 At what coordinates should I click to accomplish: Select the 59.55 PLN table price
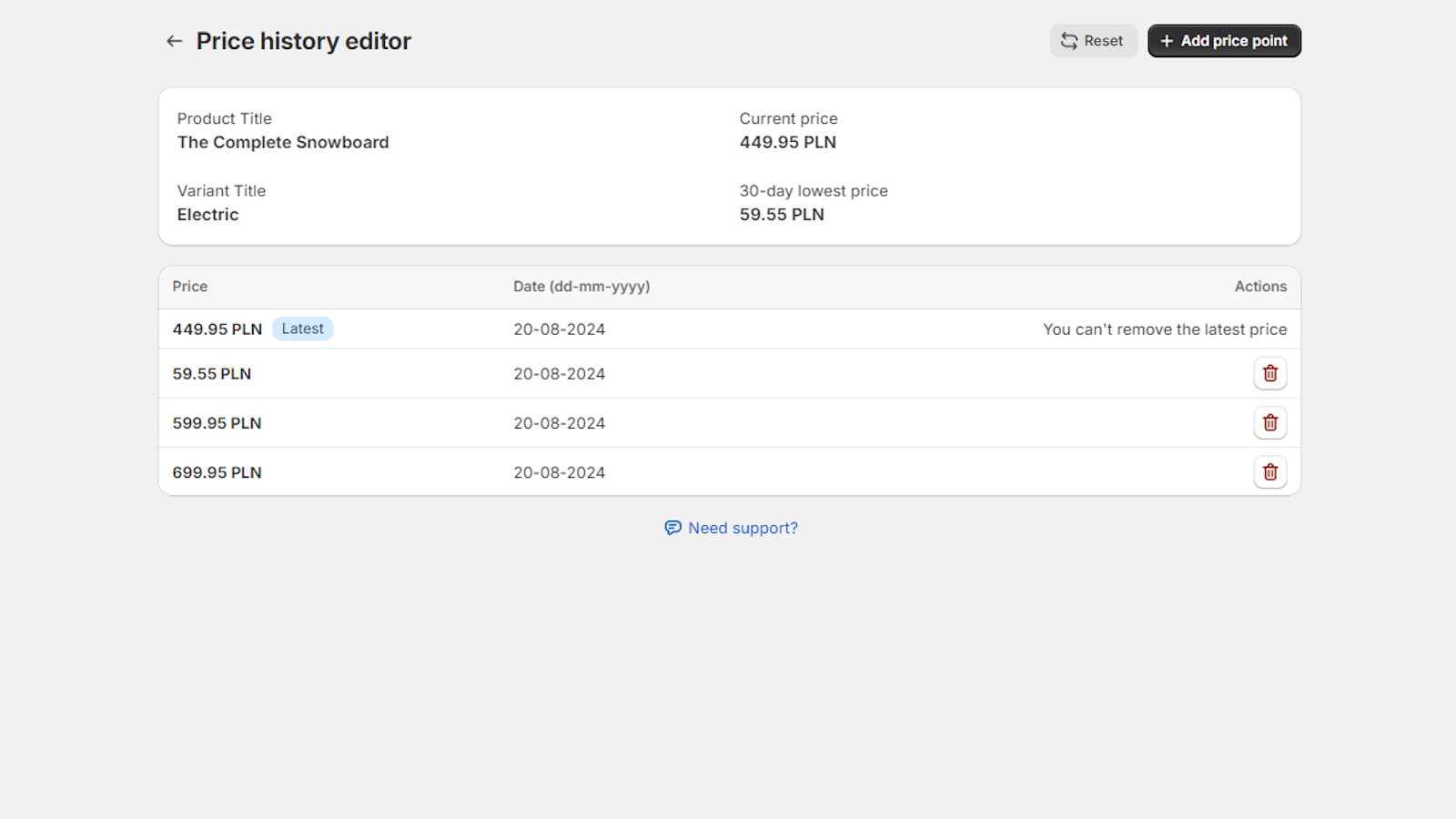212,374
